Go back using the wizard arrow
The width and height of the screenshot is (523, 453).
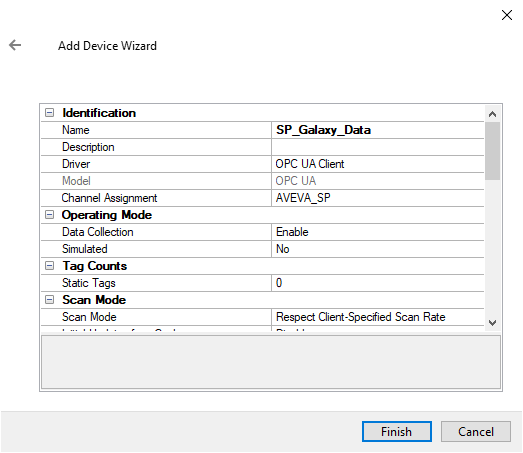click(x=15, y=45)
